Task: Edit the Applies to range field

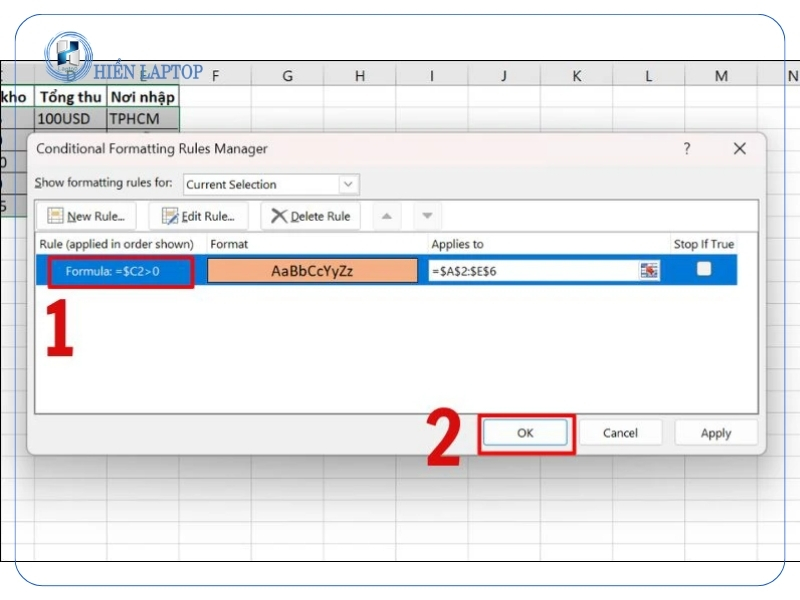Action: point(534,271)
